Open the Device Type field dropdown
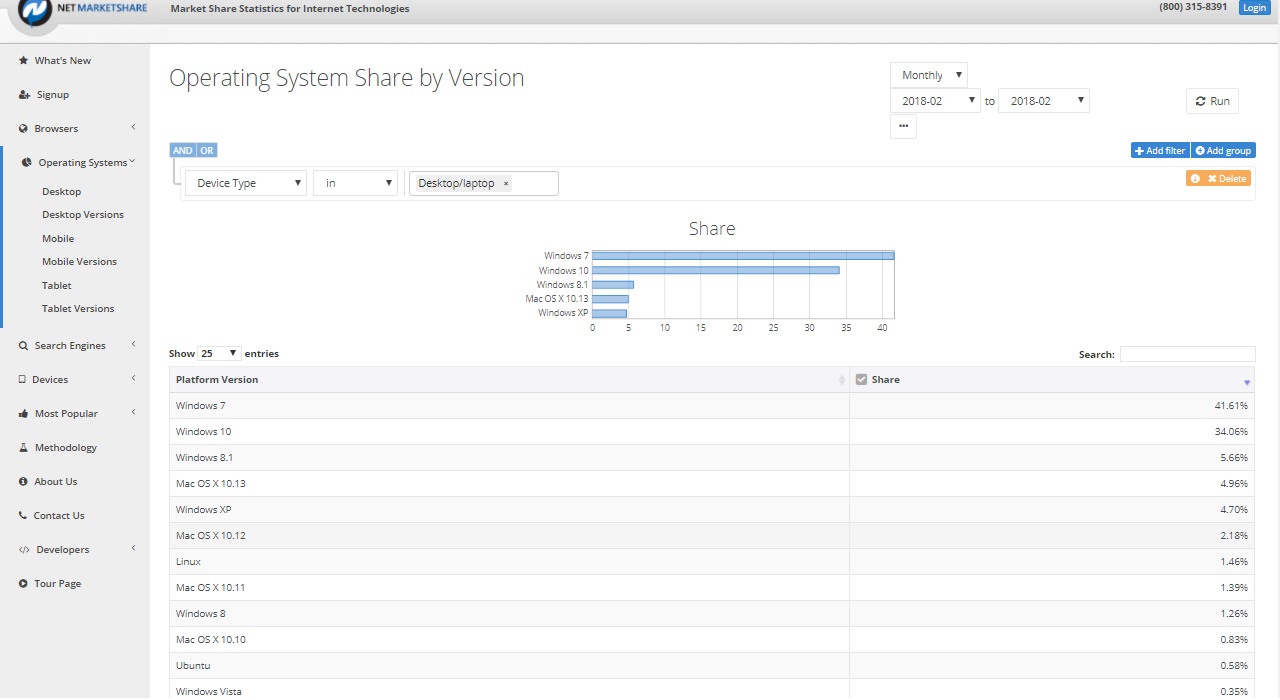The height and width of the screenshot is (700, 1280). pos(246,184)
